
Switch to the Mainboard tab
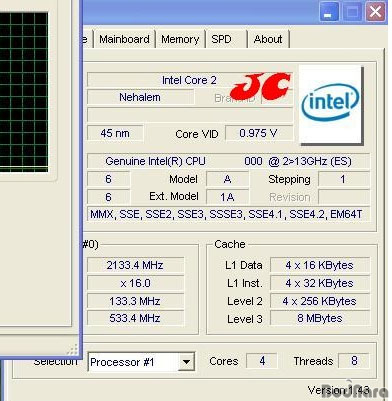(124, 39)
